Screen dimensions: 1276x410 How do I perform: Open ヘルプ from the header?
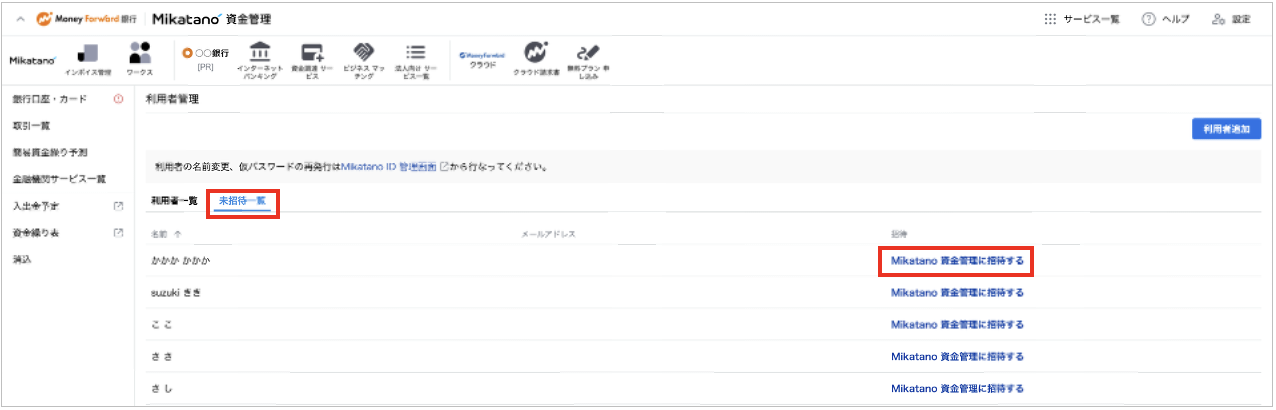pos(1165,19)
